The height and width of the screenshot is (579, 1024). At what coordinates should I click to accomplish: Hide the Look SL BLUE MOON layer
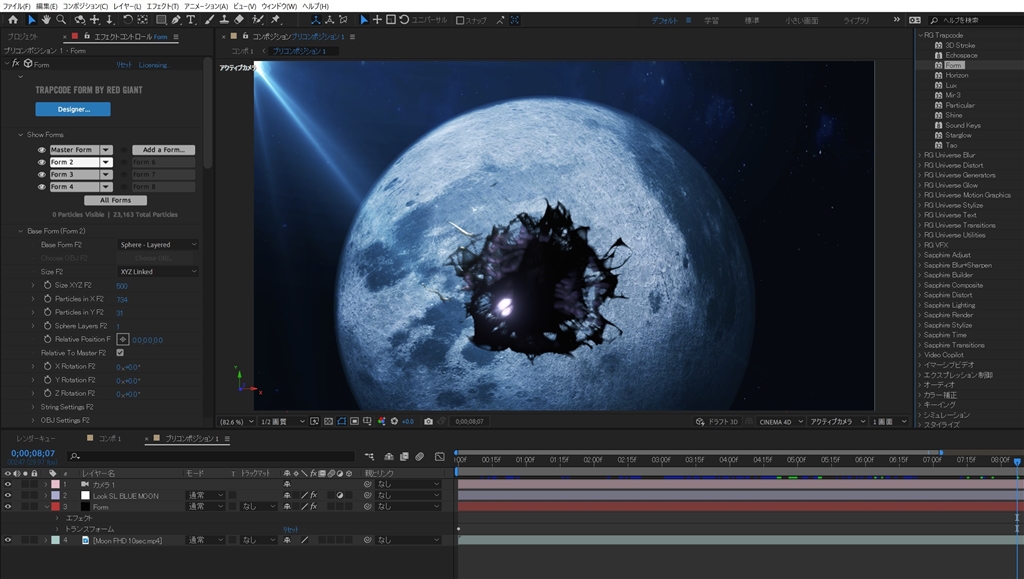point(8,495)
